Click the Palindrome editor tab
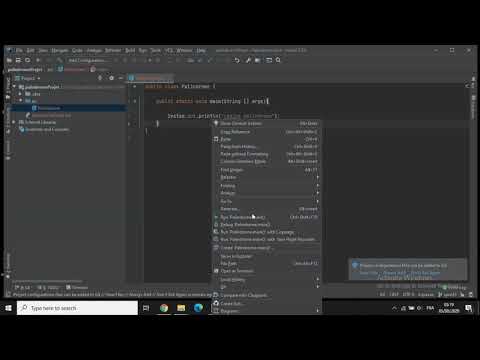This screenshot has width=480, height=360. (x=151, y=78)
